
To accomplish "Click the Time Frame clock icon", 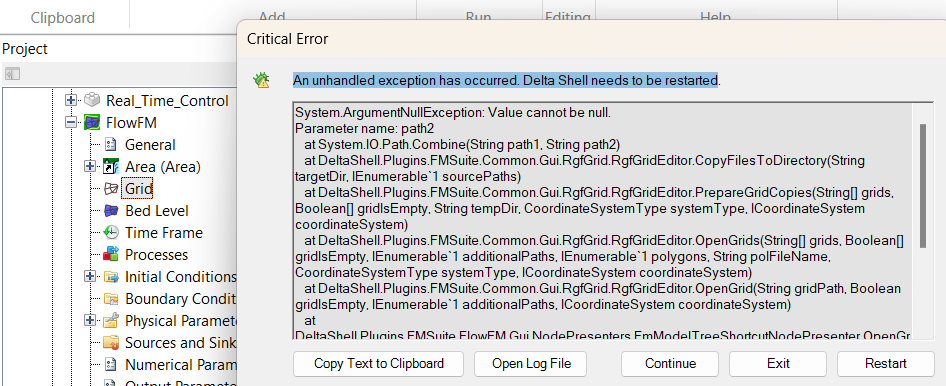I will click(110, 233).
